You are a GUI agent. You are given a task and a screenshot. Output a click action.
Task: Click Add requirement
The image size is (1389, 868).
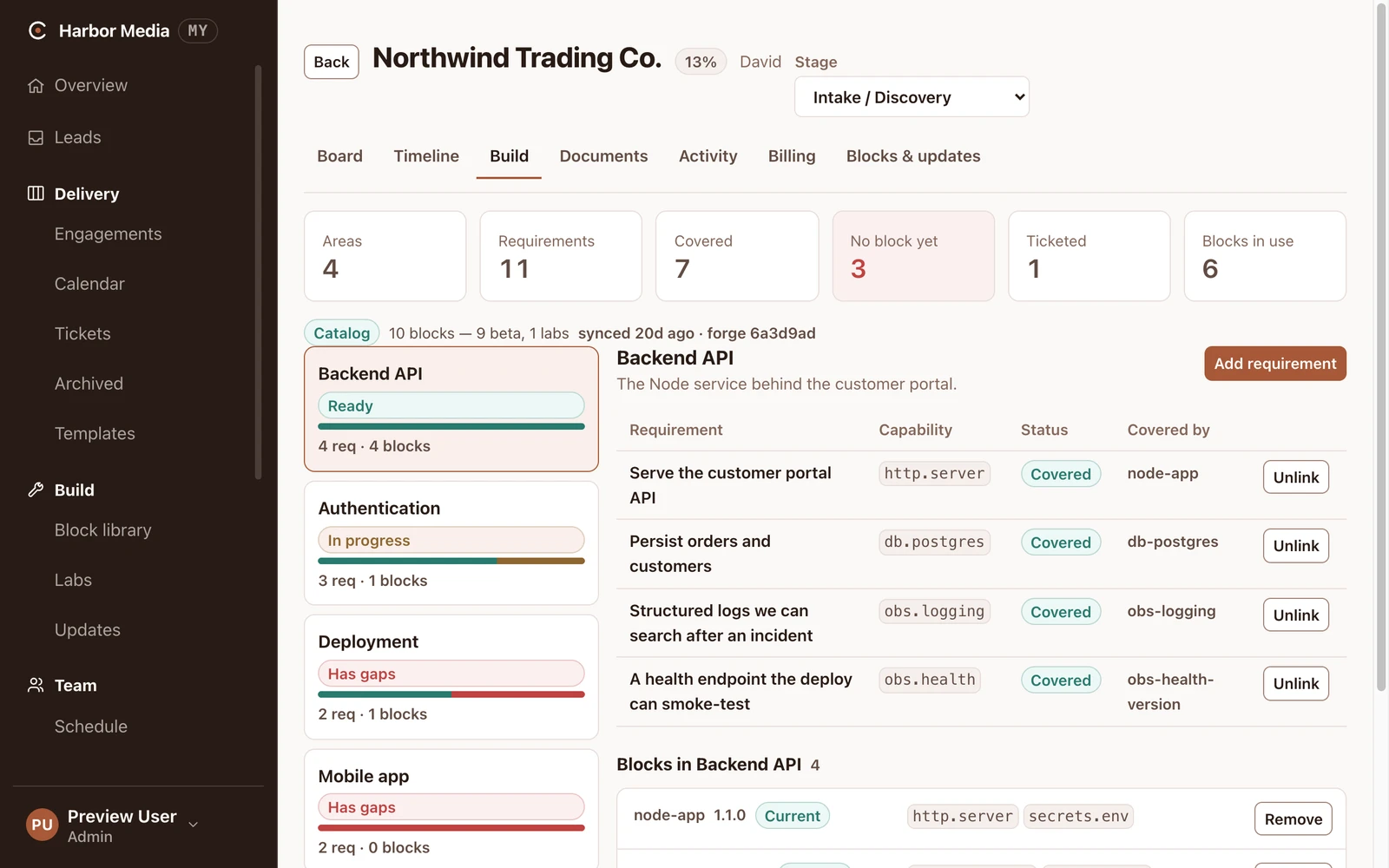[x=1274, y=364]
